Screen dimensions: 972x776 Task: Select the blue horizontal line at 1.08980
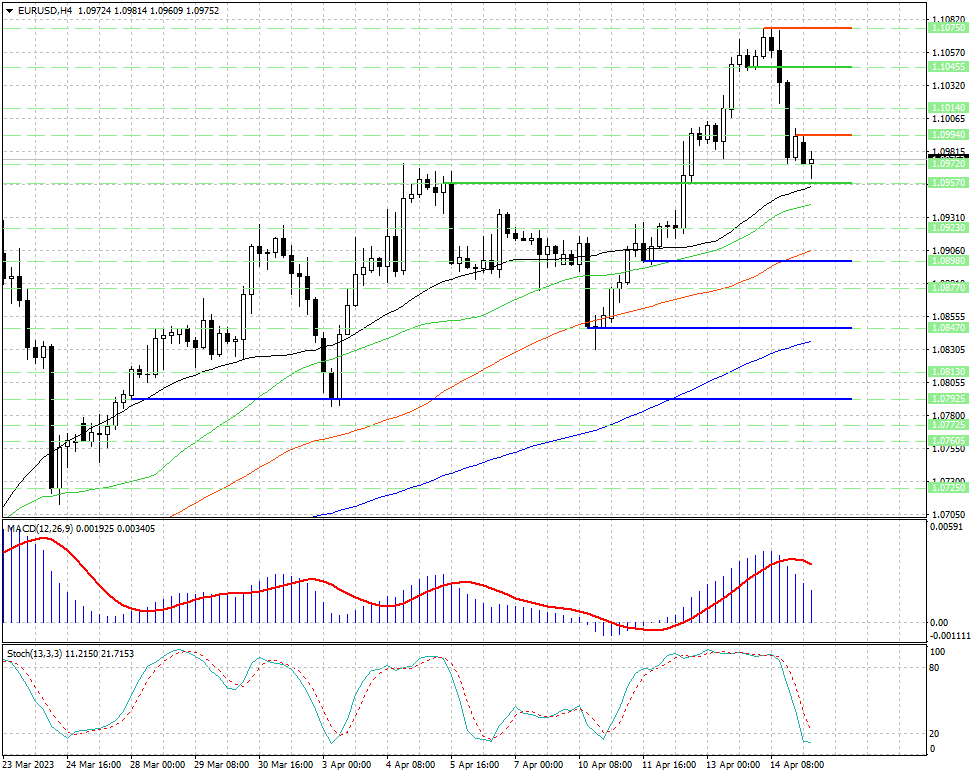[747, 261]
